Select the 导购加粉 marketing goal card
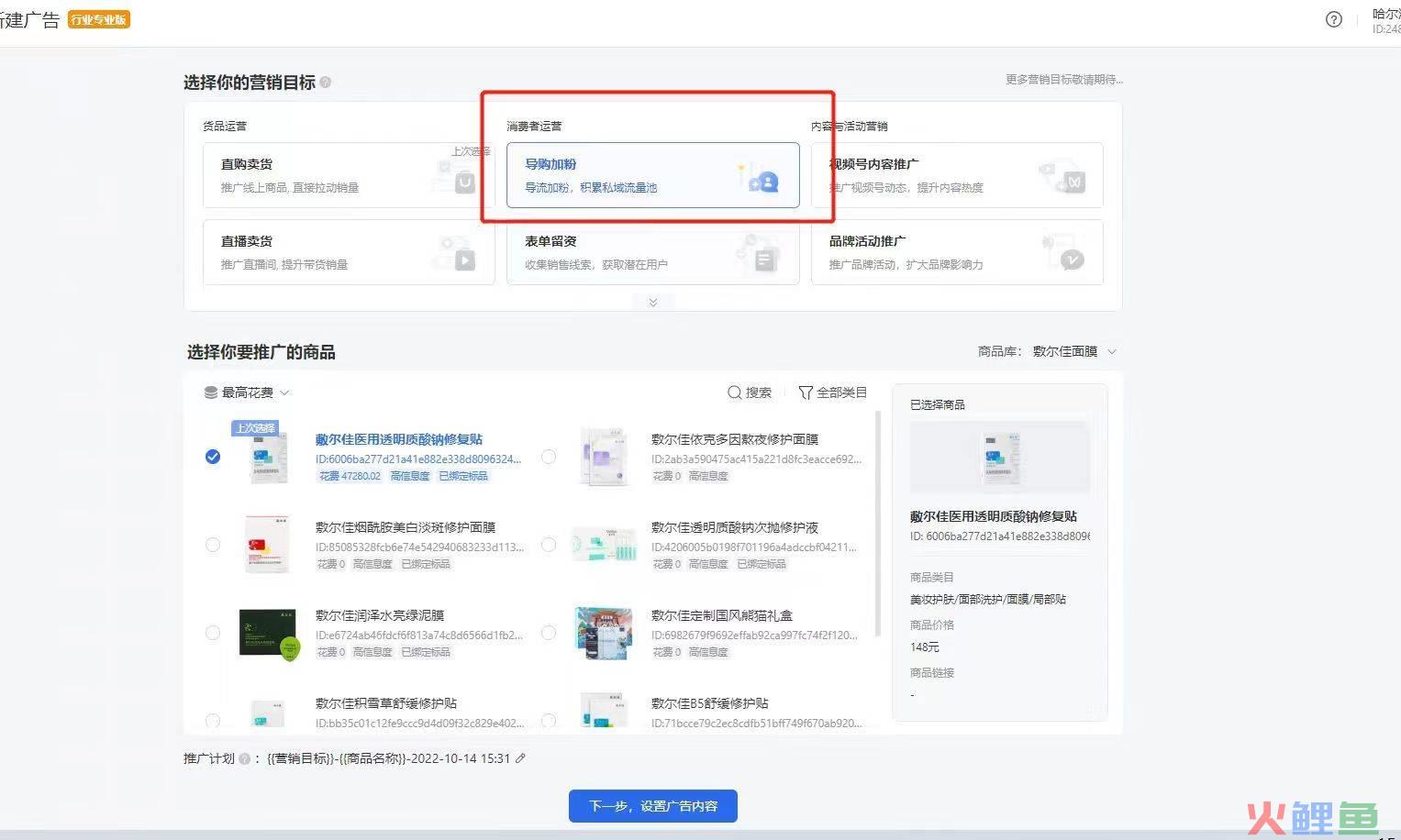1401x840 pixels. click(653, 175)
